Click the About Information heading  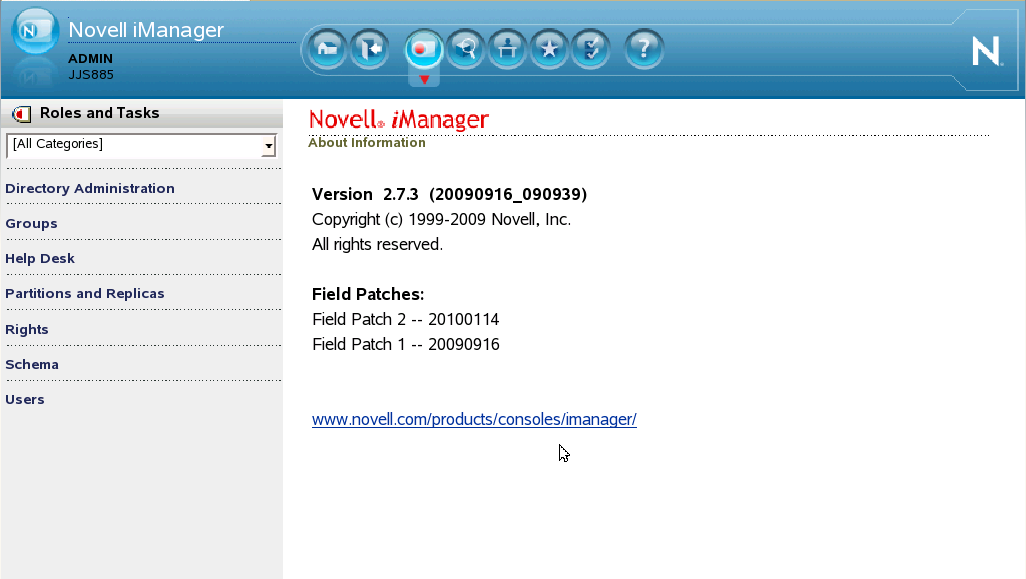pos(367,143)
